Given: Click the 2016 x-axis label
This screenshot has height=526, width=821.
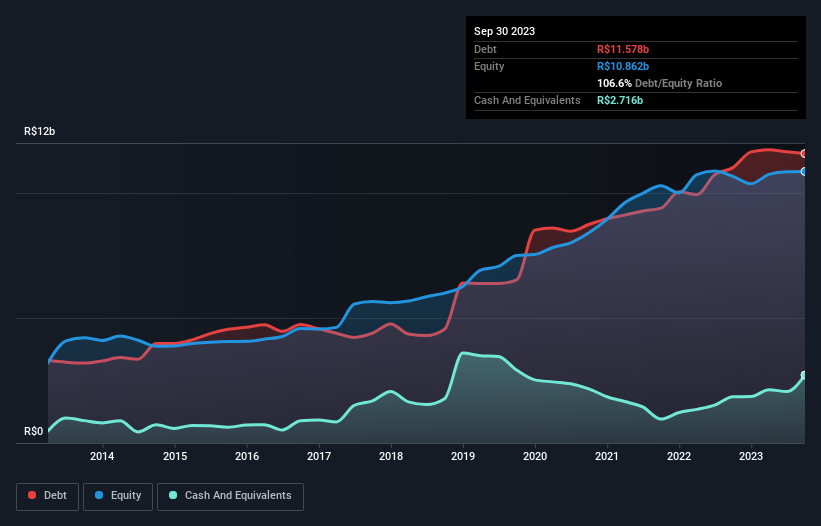Looking at the screenshot, I should 247,456.
